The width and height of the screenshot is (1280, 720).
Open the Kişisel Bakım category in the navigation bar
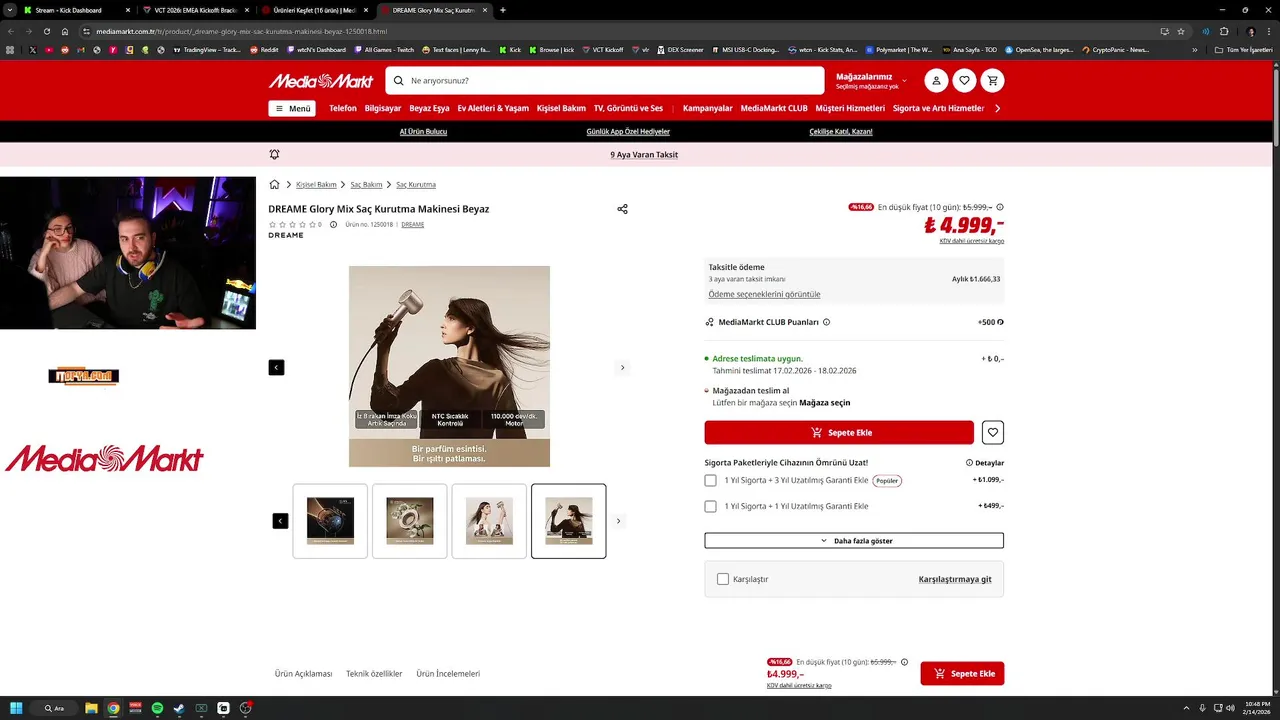[x=561, y=108]
